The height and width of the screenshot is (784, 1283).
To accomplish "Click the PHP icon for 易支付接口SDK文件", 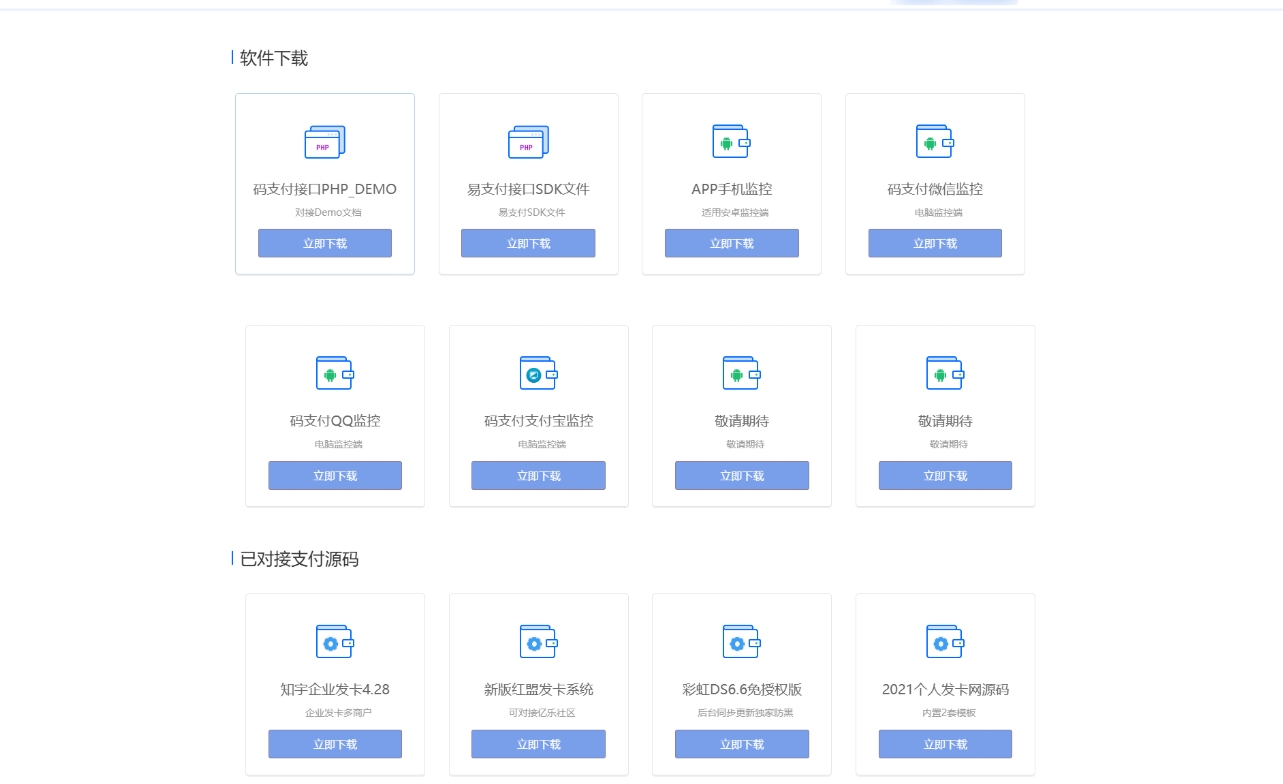I will point(528,142).
